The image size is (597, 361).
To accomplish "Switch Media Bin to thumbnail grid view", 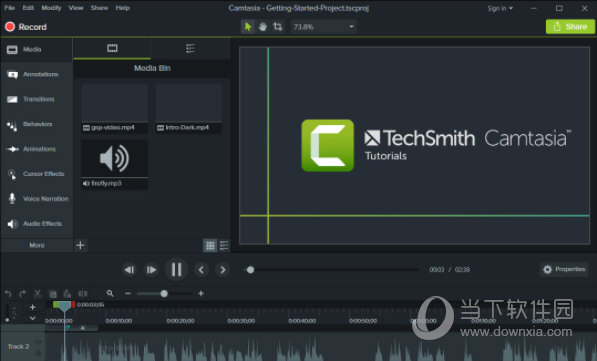I will click(210, 246).
